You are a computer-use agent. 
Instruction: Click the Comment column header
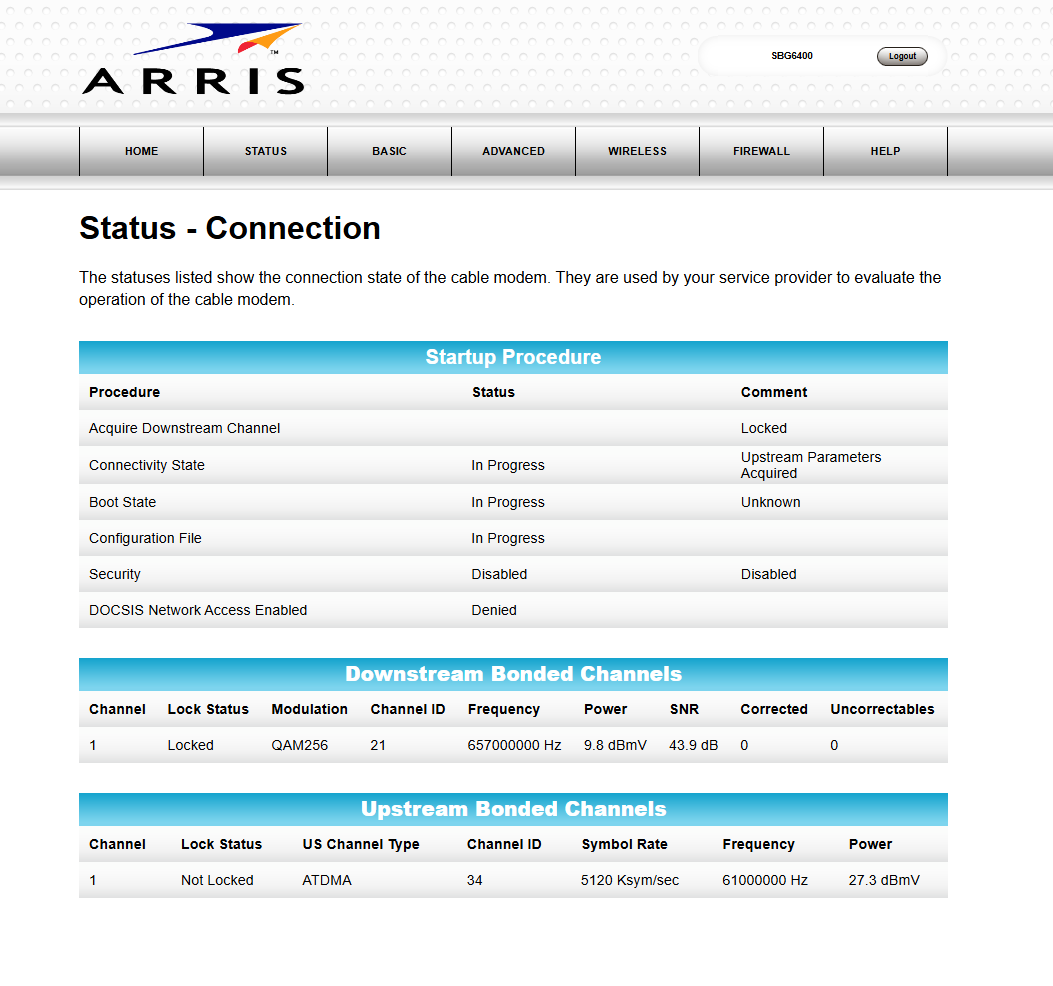(774, 392)
